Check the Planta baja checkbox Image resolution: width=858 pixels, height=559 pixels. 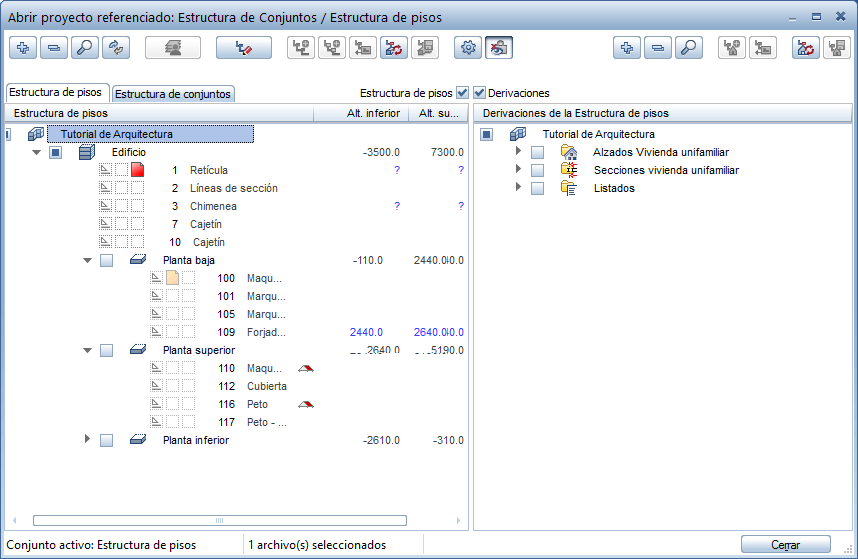pyautogui.click(x=106, y=261)
